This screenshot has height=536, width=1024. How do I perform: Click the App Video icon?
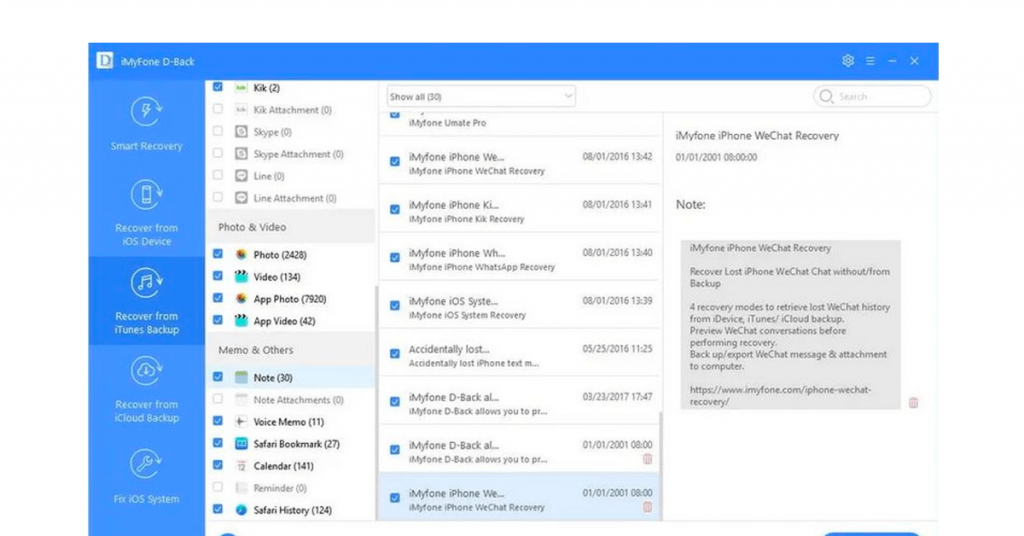tap(241, 321)
